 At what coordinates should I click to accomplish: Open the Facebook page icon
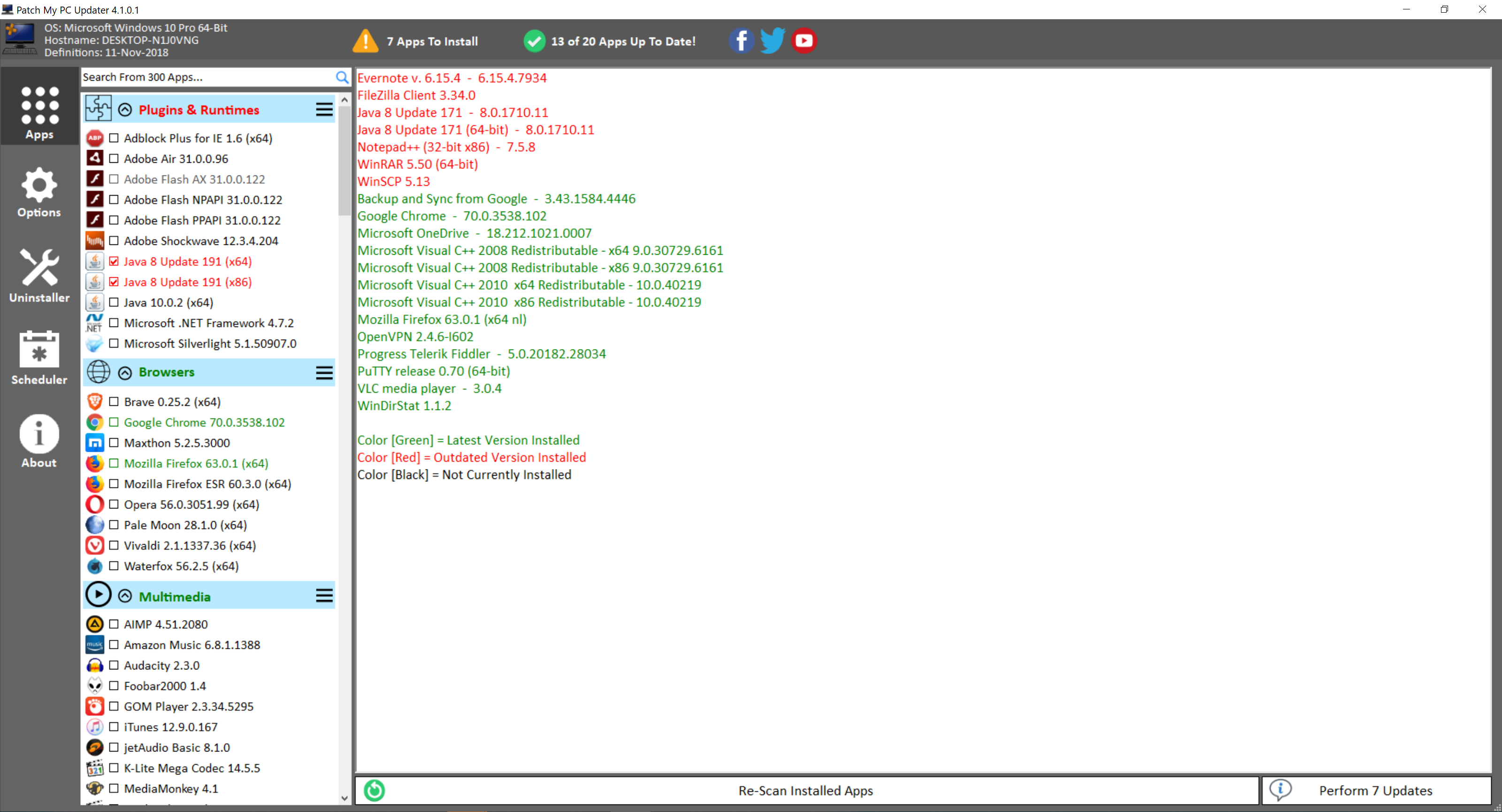[x=741, y=41]
